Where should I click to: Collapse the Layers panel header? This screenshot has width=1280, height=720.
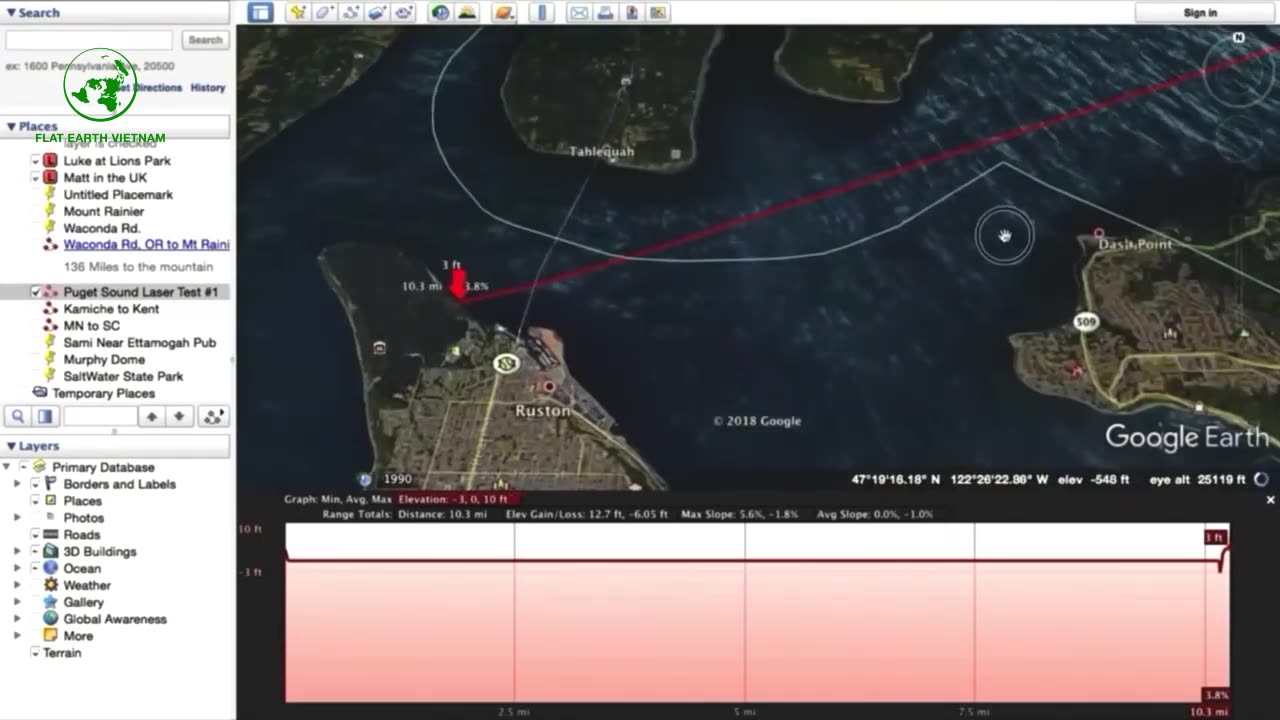click(x=116, y=446)
